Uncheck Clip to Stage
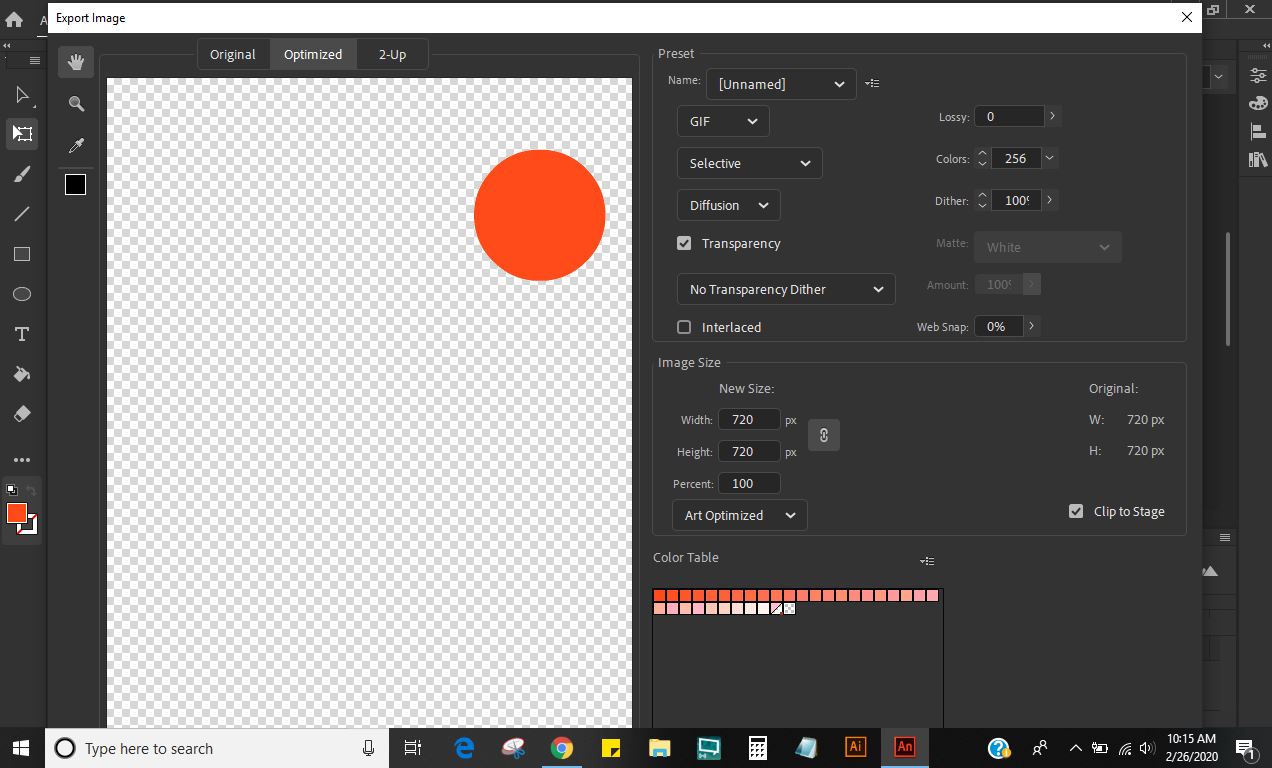The image size is (1272, 768). 1075,510
